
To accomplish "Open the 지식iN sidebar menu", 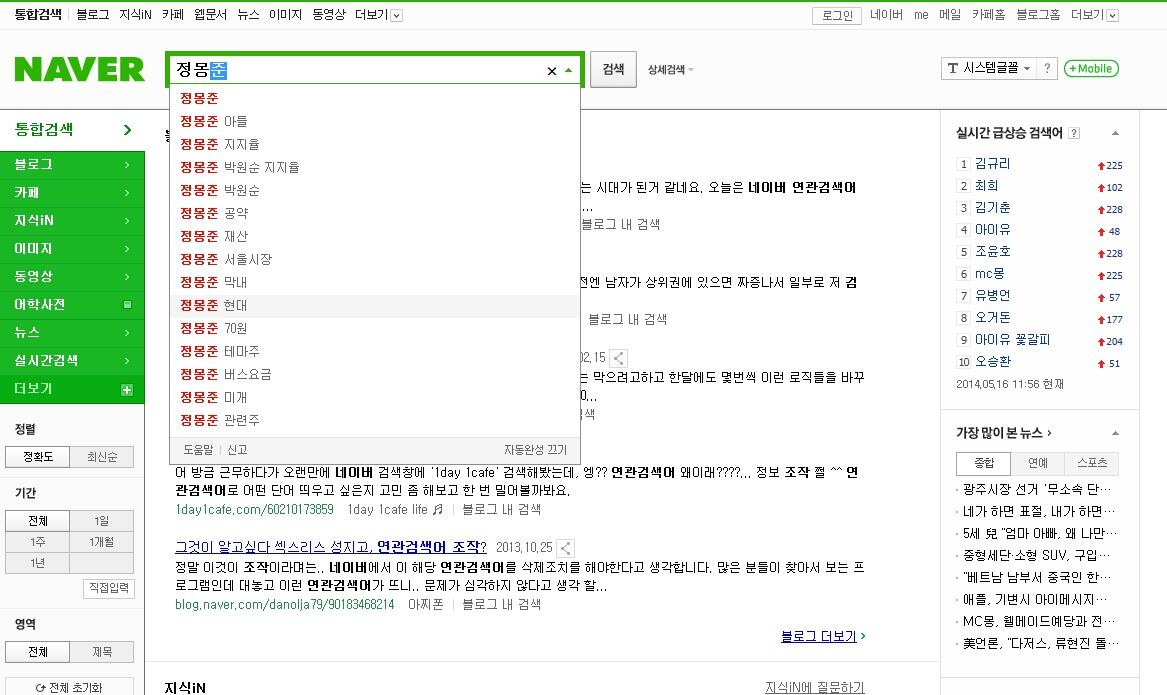I will (72, 221).
